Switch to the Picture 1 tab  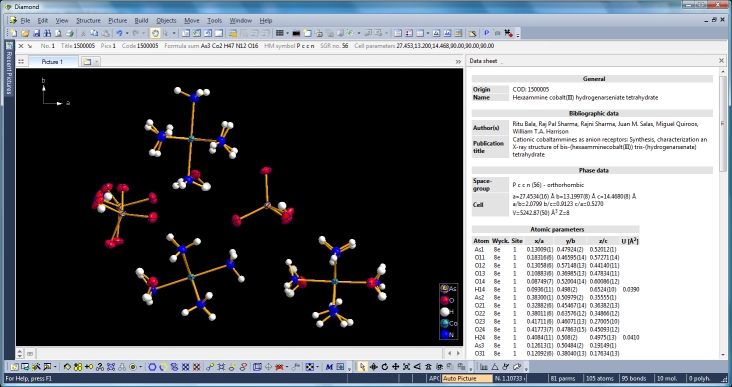click(x=53, y=62)
